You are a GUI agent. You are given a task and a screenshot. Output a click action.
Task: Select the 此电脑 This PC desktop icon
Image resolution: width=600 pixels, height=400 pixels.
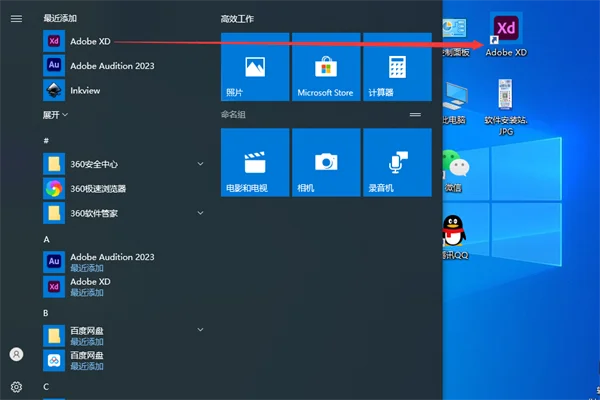[x=454, y=103]
